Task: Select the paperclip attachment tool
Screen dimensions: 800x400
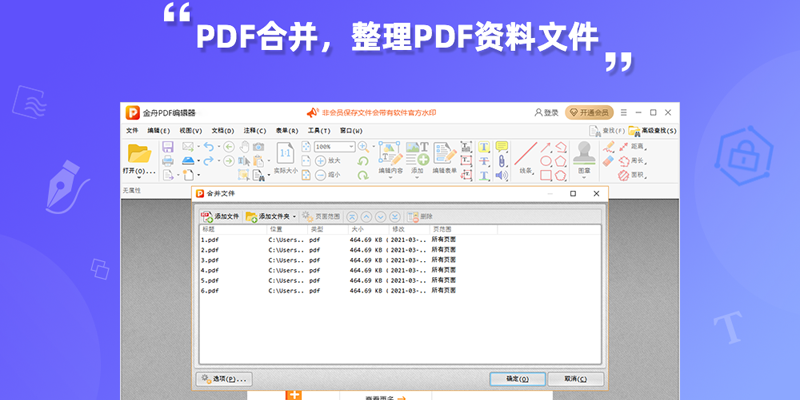Action: pos(502,161)
